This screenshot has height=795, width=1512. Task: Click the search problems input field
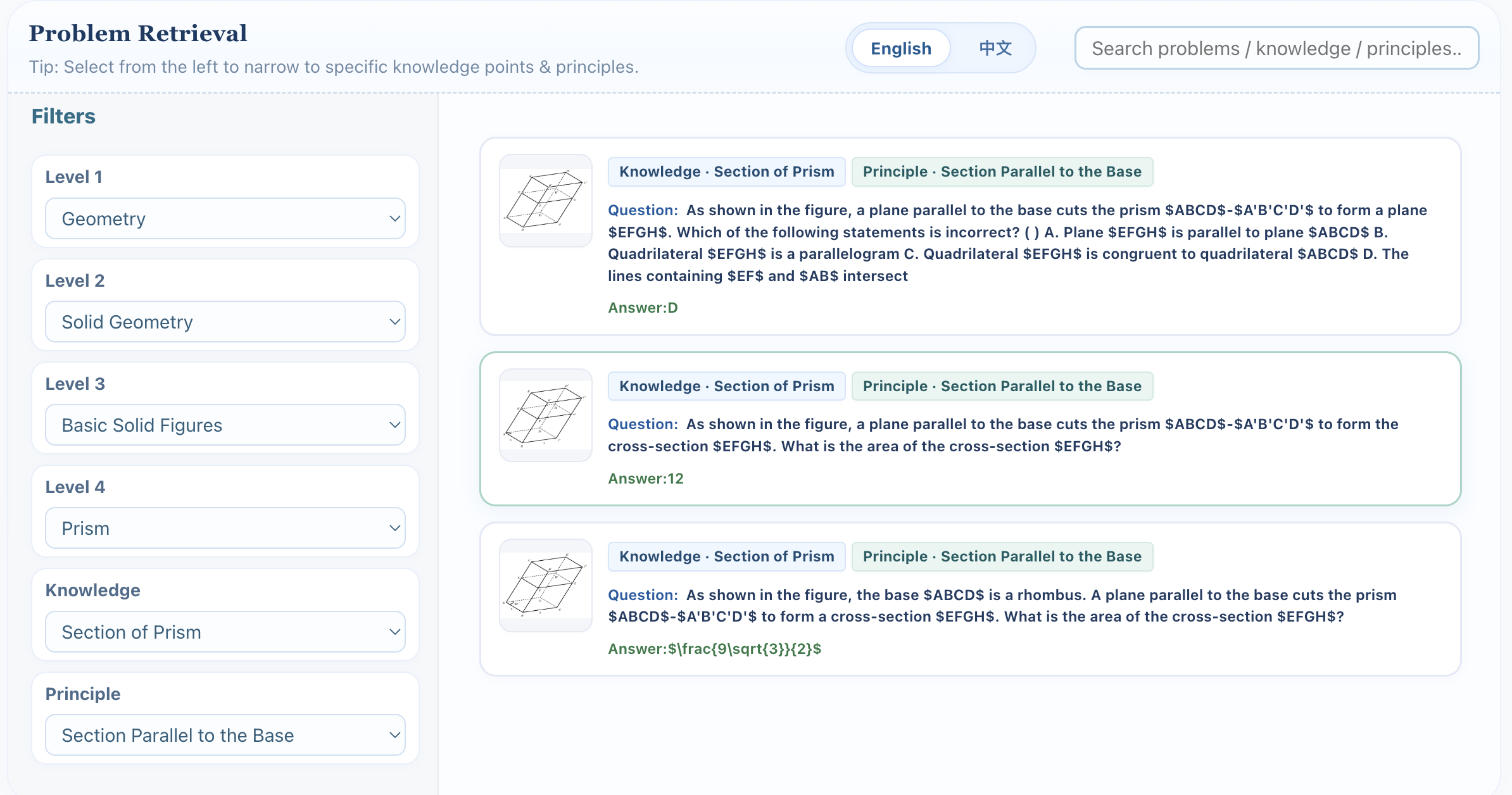(1276, 48)
